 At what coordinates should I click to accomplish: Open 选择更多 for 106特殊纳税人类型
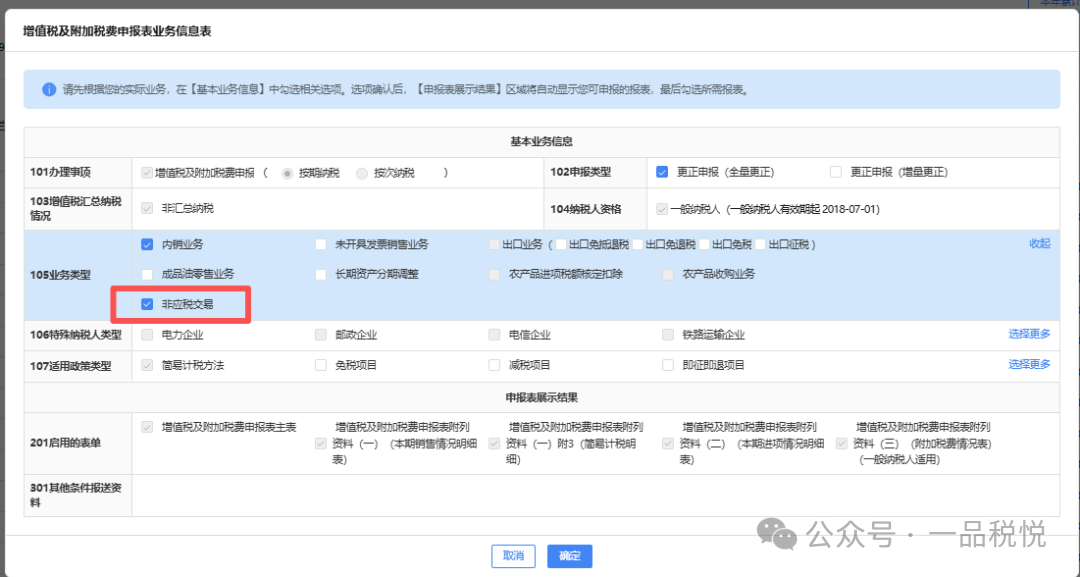[1029, 334]
